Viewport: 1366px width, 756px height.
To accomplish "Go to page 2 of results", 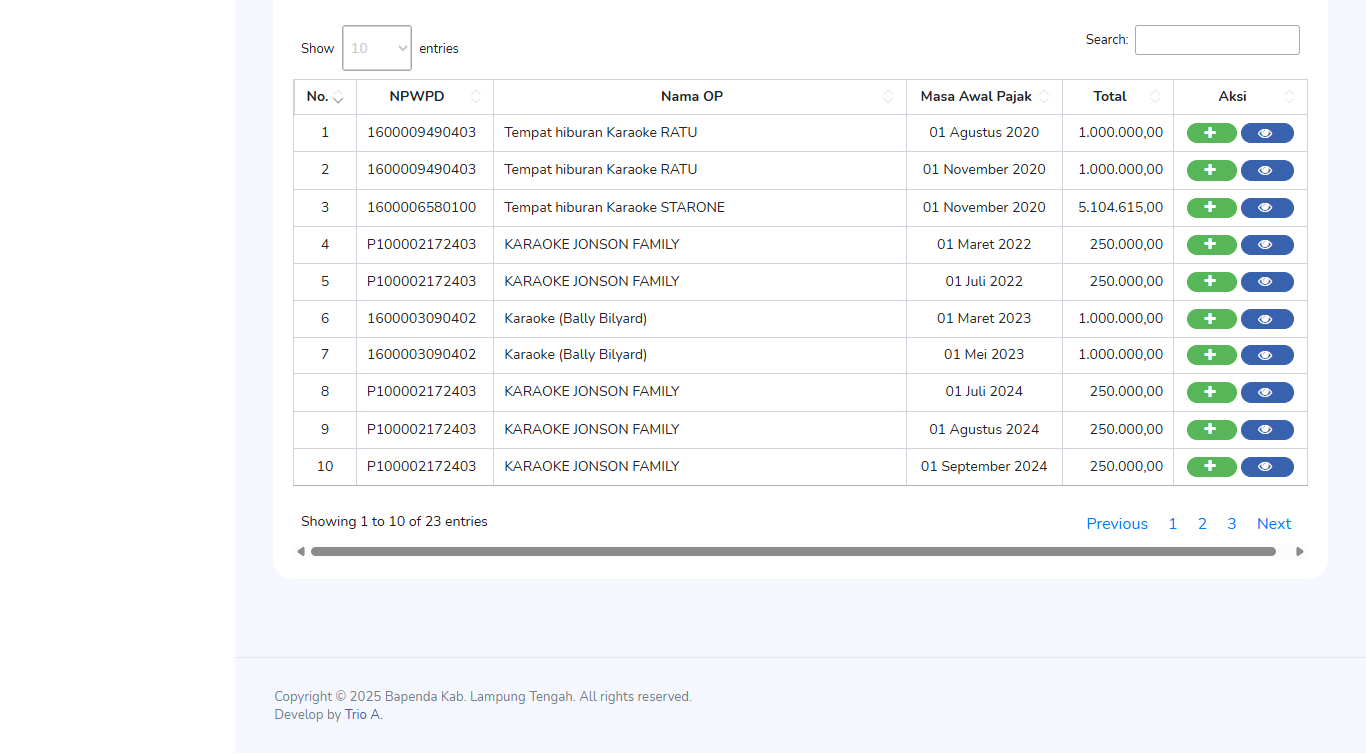I will tap(1202, 524).
